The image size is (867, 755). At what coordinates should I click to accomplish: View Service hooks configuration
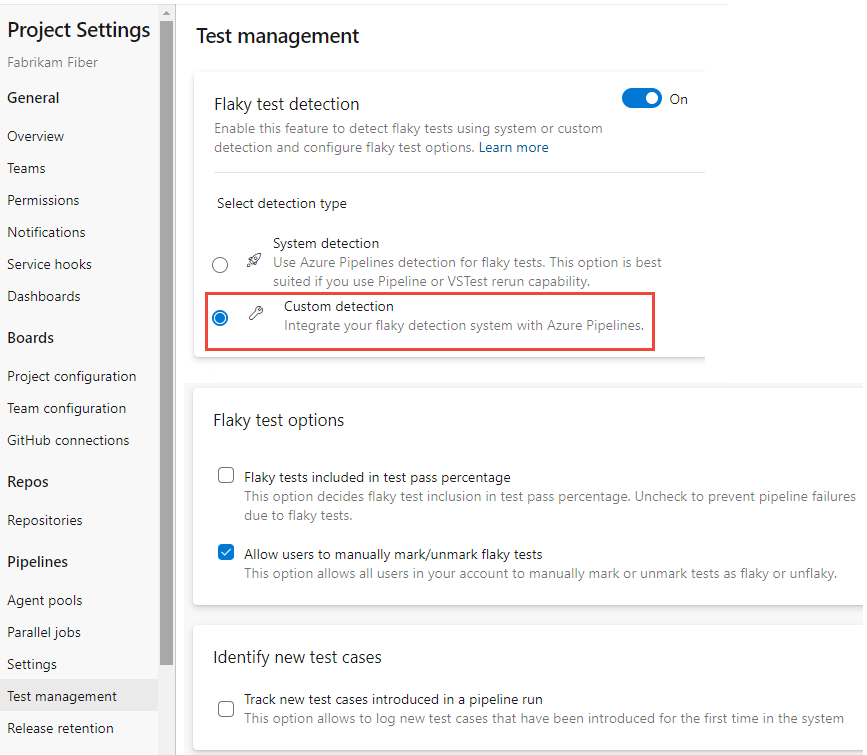49,264
